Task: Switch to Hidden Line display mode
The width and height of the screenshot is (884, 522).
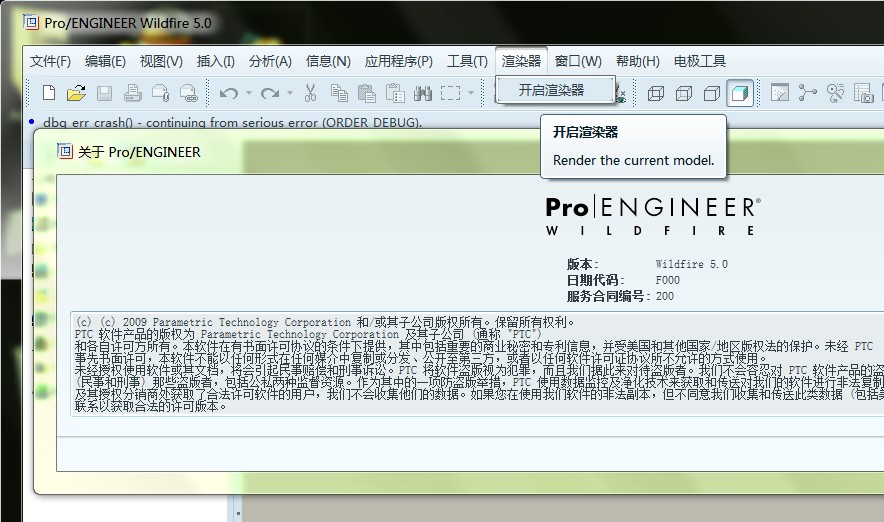Action: coord(684,93)
